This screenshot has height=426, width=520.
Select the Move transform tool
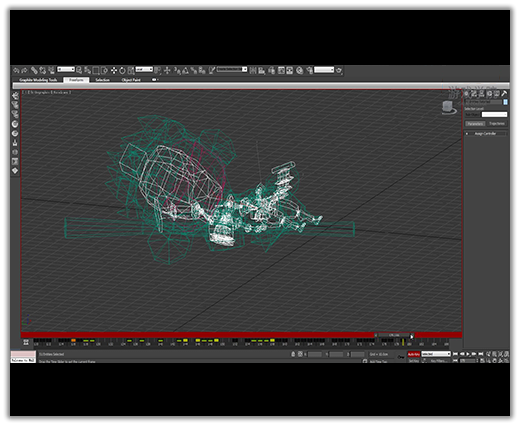[114, 70]
